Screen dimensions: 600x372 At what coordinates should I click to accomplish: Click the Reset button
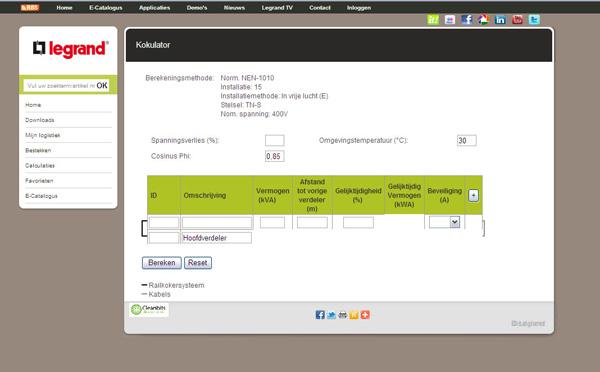(x=198, y=263)
